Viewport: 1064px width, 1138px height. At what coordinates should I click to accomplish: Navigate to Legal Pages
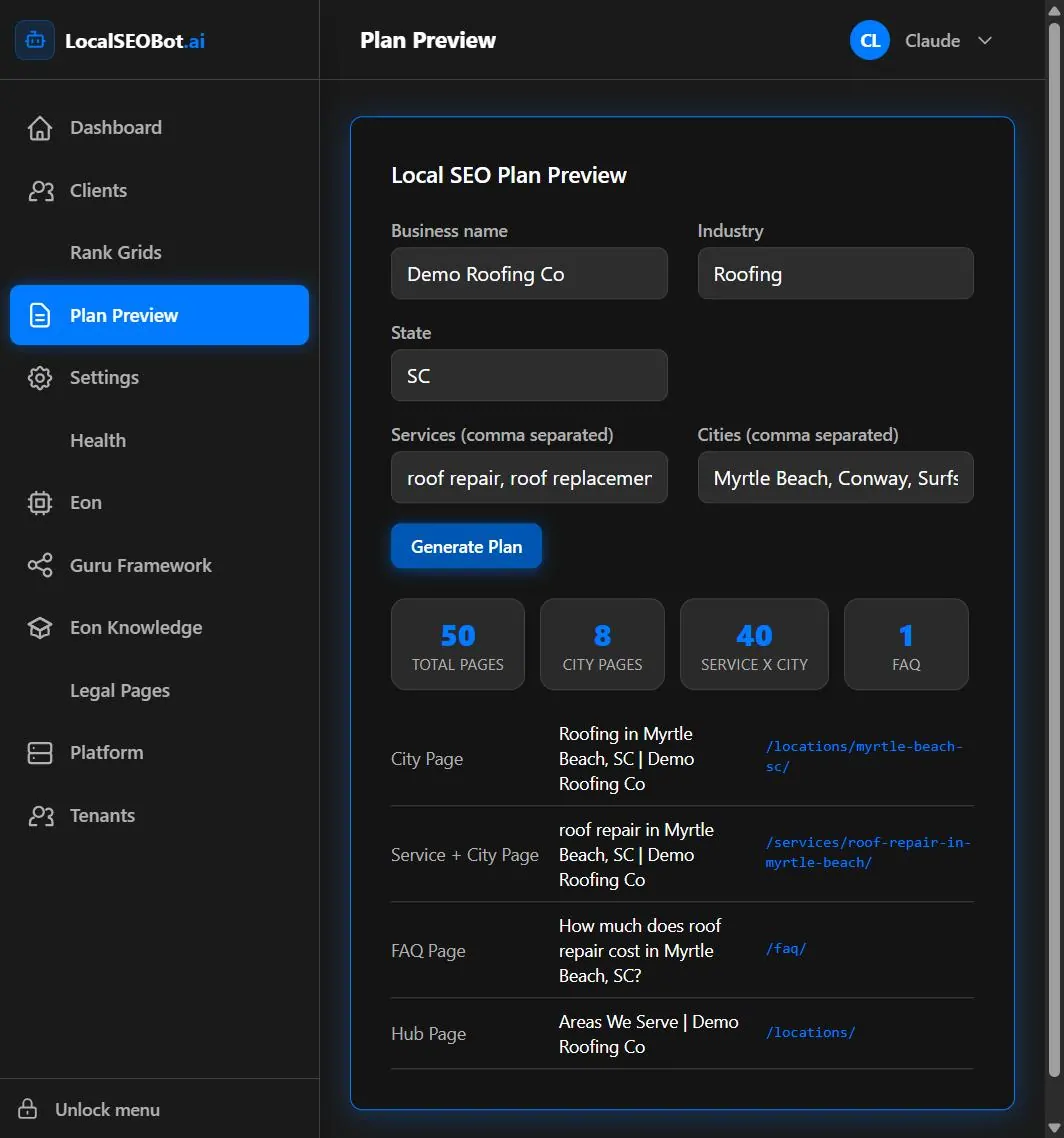point(160,690)
